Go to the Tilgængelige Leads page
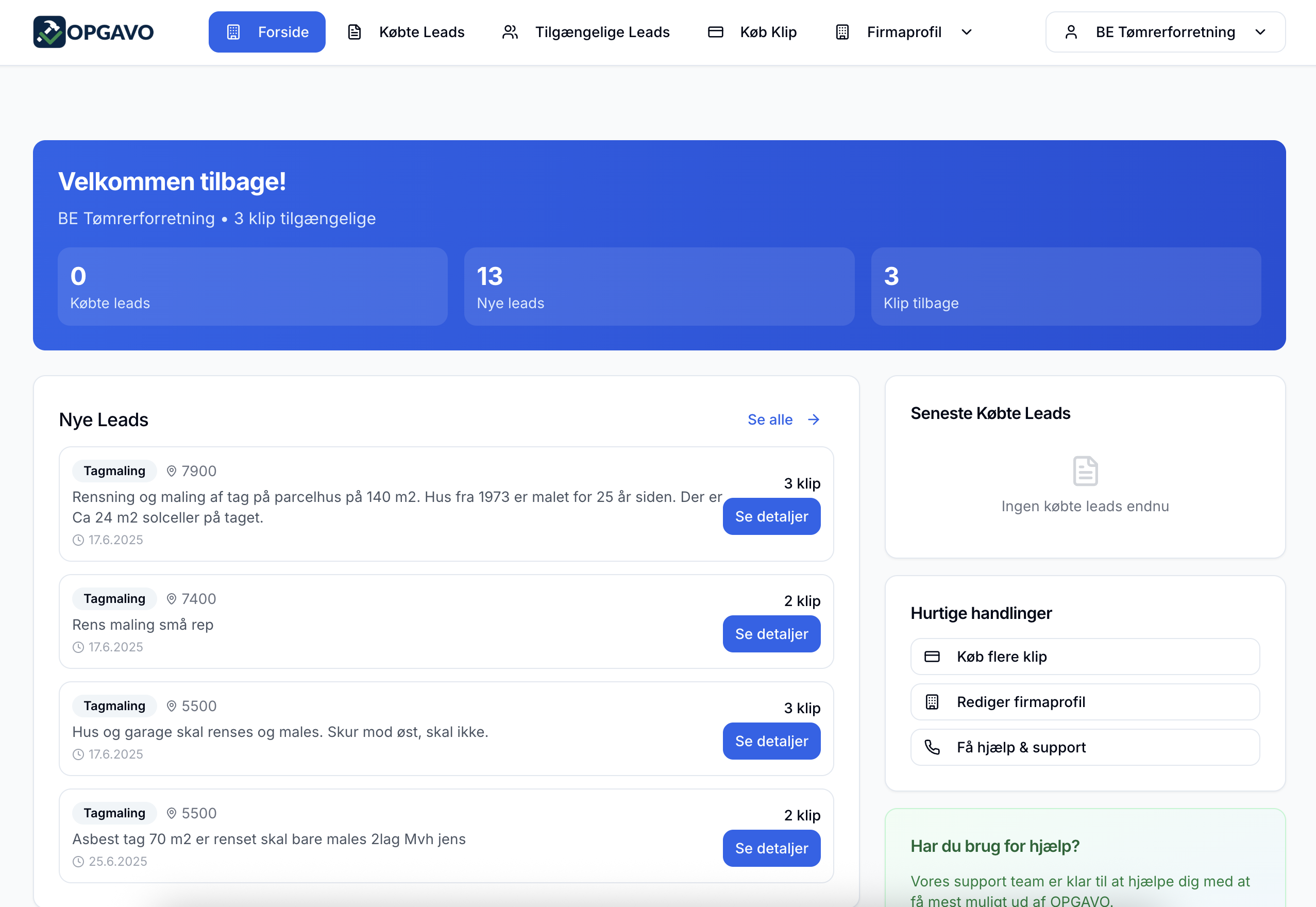 coord(602,32)
